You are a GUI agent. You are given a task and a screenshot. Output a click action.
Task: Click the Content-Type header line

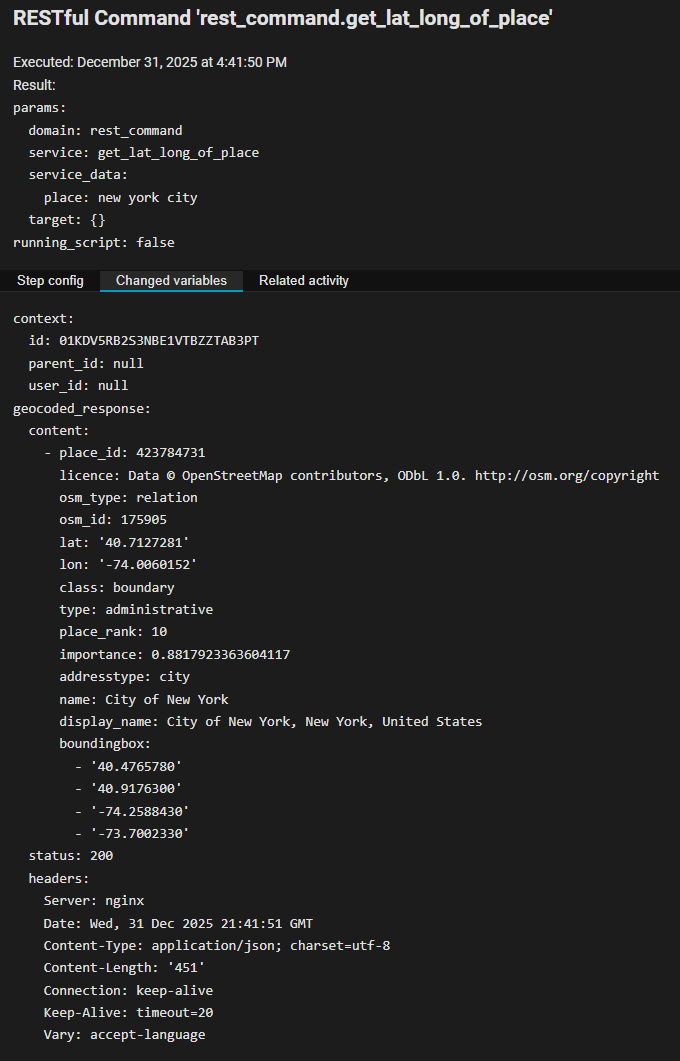216,945
